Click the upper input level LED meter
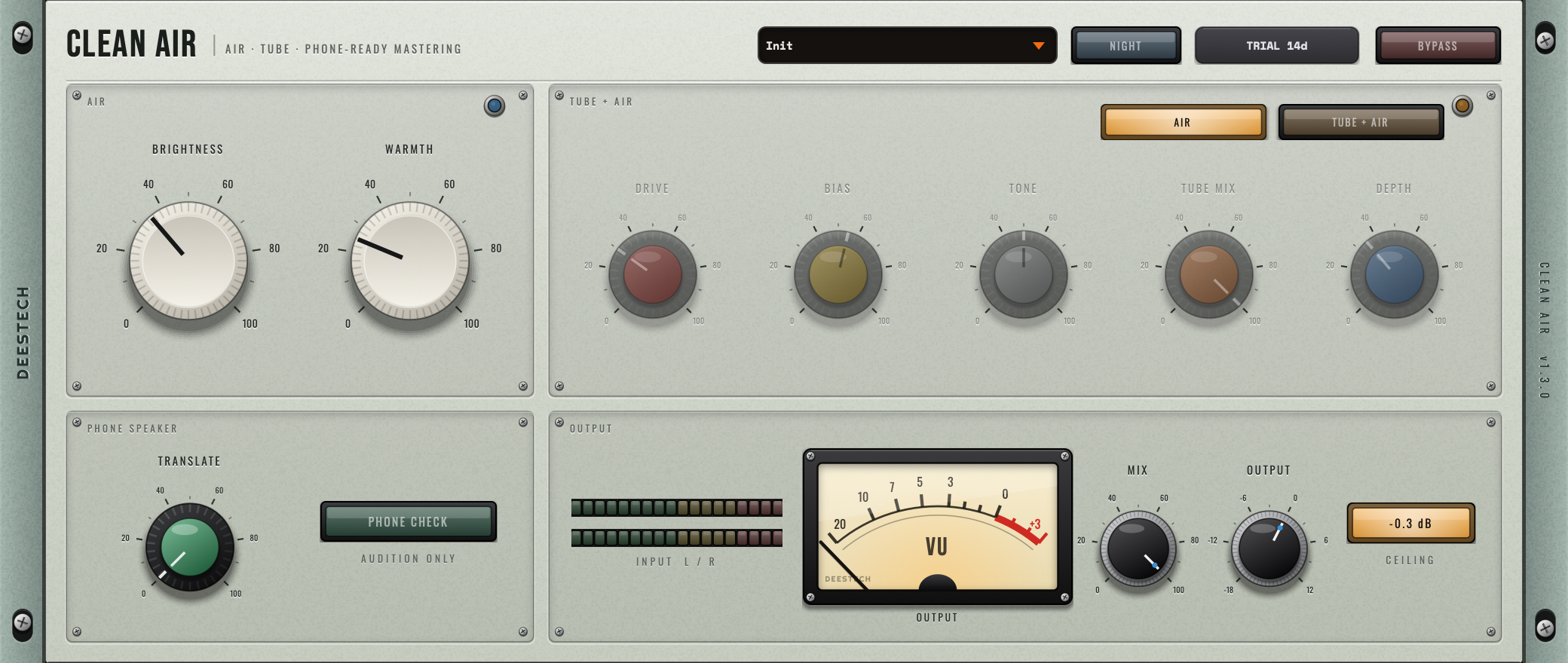 click(x=677, y=508)
